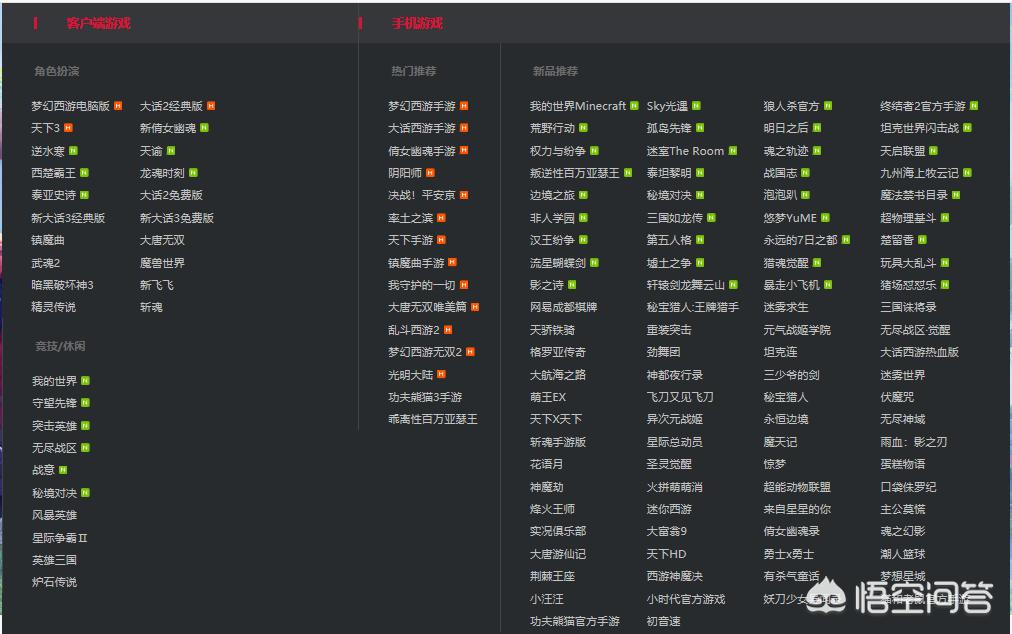Open the 明日之后 game link
The width and height of the screenshot is (1012, 634).
[x=785, y=128]
